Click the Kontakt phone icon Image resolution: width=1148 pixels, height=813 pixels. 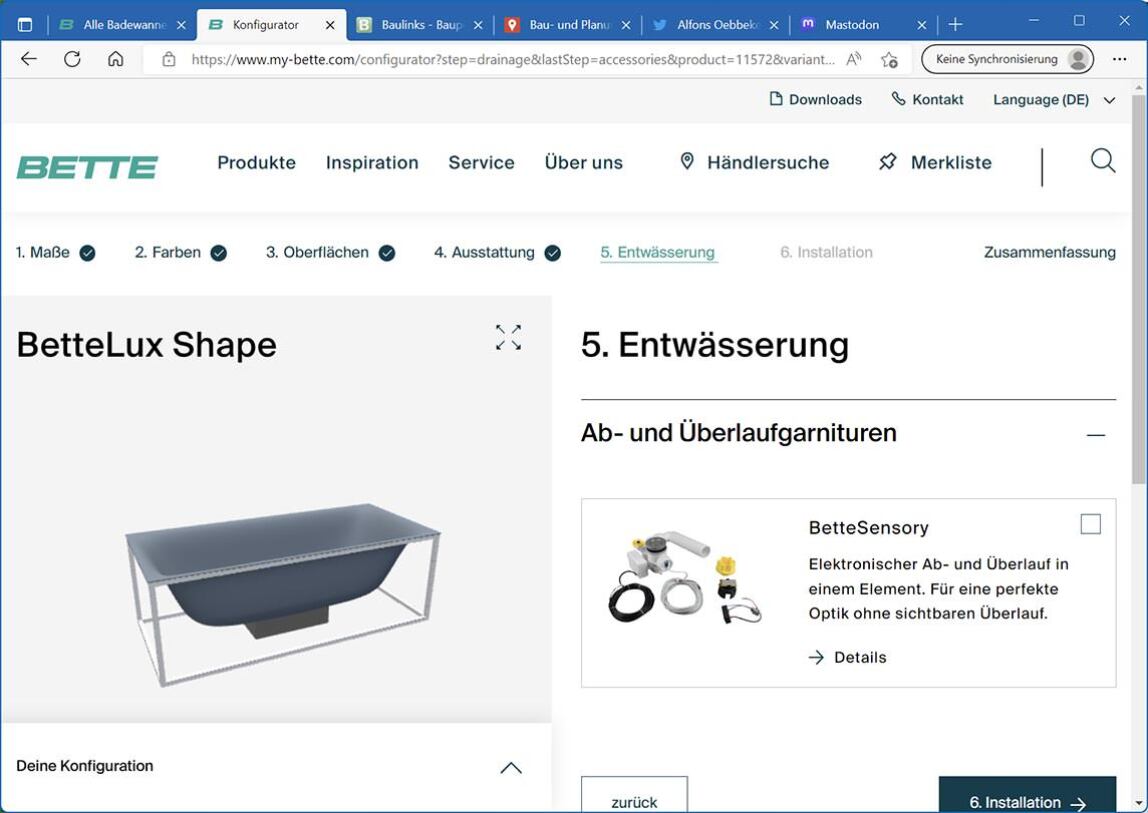point(898,99)
